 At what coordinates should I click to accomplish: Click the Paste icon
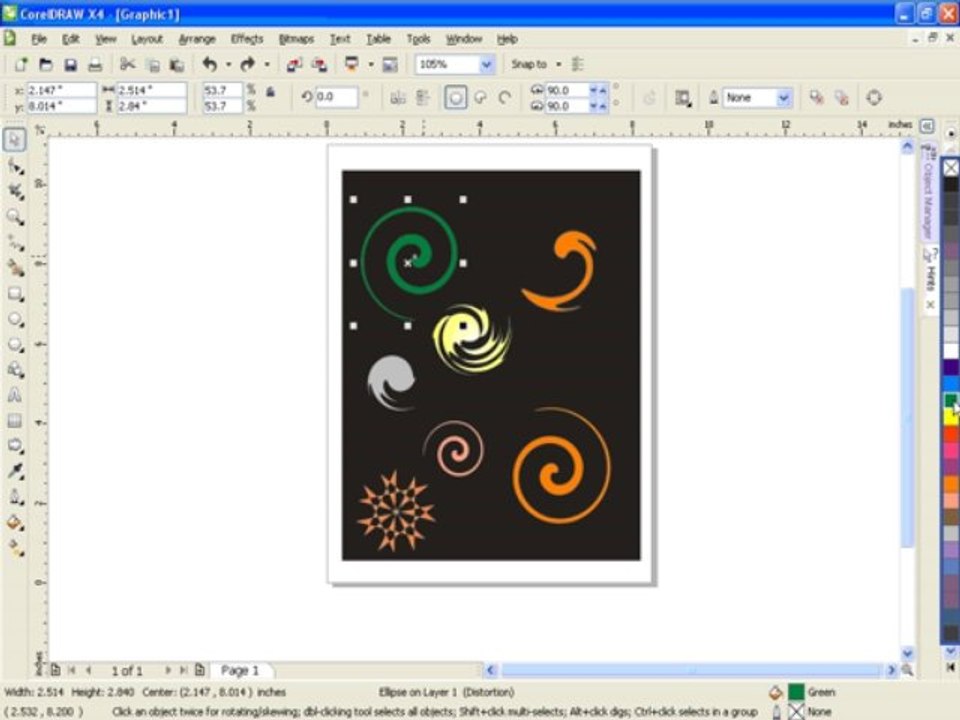pyautogui.click(x=177, y=64)
